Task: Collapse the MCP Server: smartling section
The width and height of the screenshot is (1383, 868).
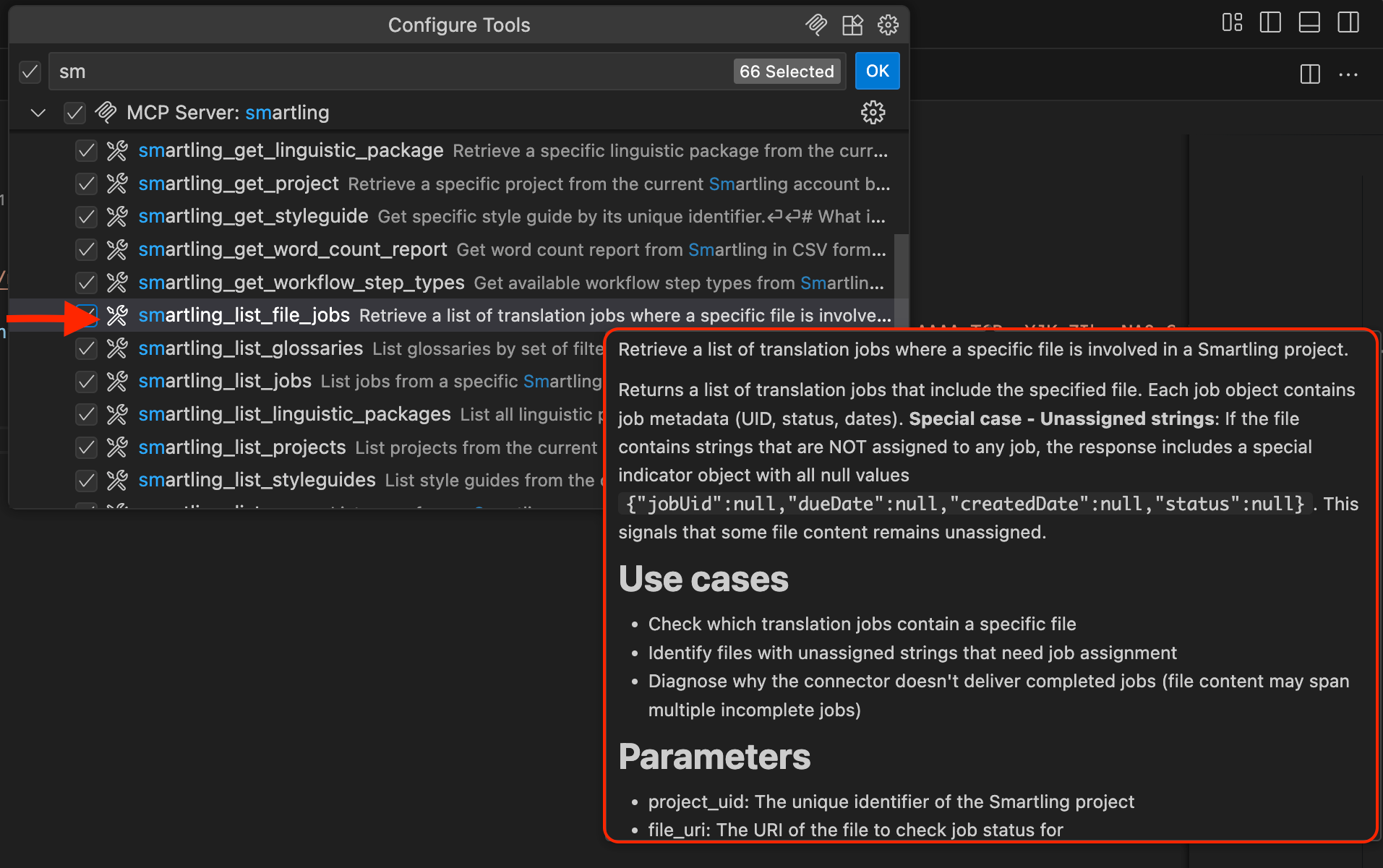Action: (38, 113)
